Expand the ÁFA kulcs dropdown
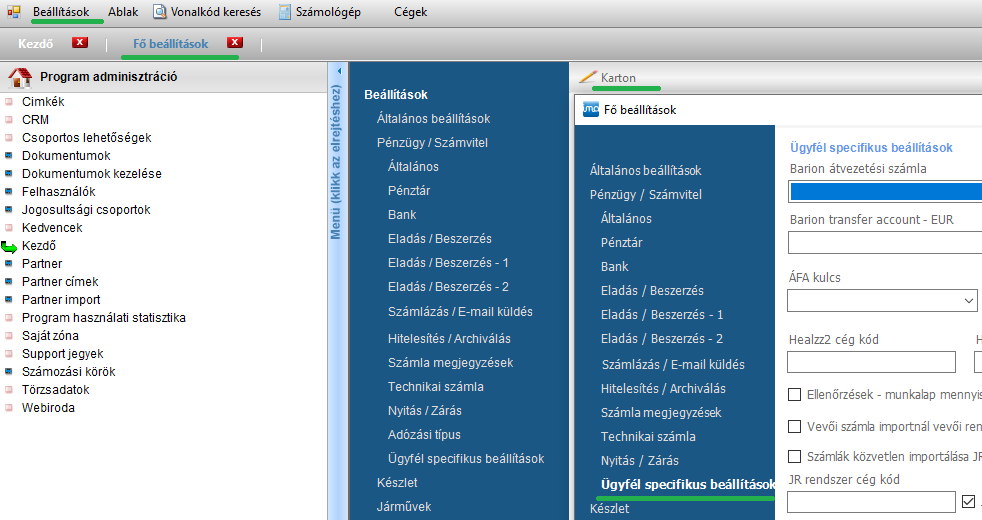This screenshot has width=982, height=520. [969, 300]
